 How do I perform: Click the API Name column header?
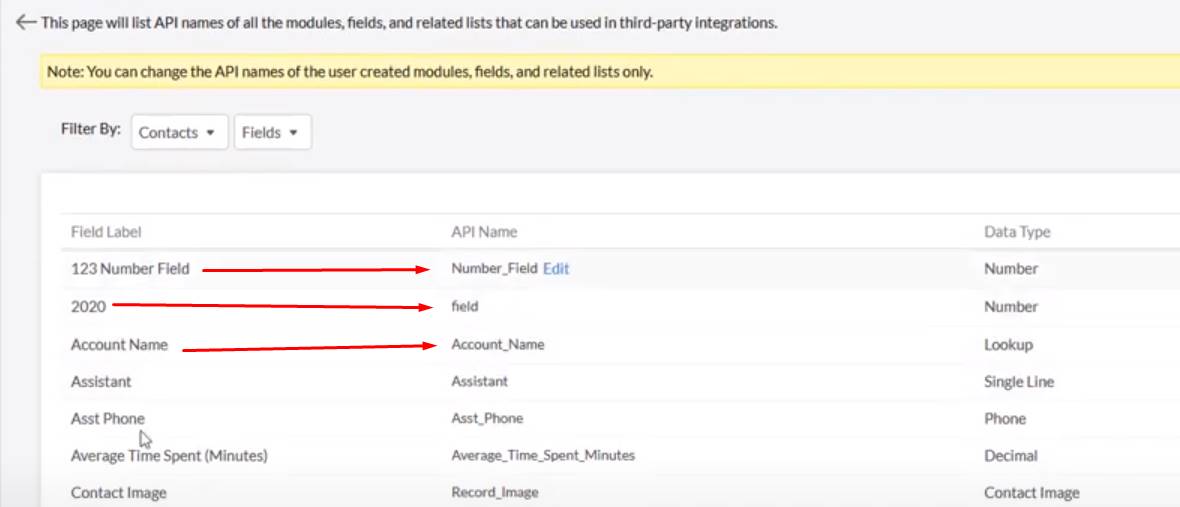tap(484, 232)
